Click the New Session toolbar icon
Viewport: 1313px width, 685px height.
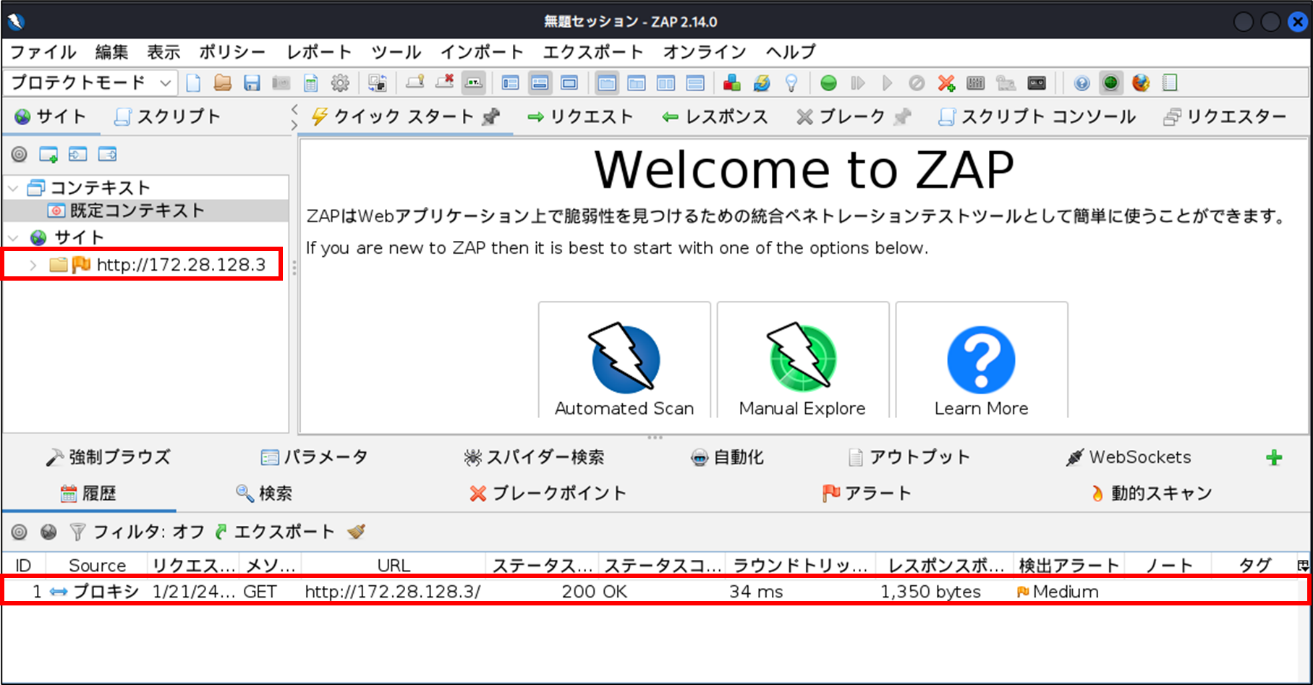pos(194,83)
